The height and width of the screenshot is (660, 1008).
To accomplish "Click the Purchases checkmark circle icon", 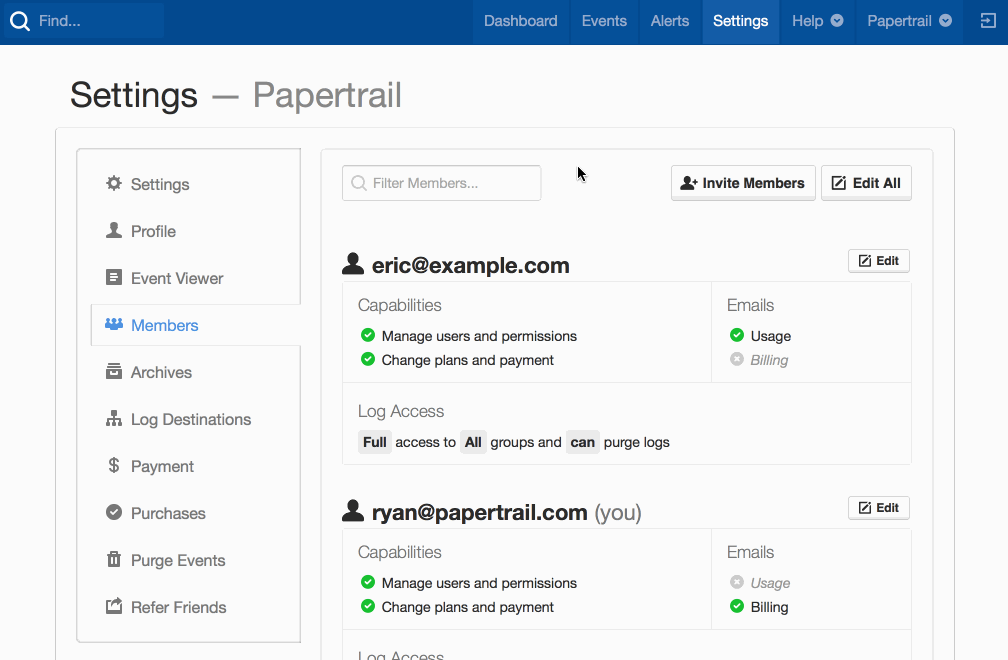I will coord(114,512).
